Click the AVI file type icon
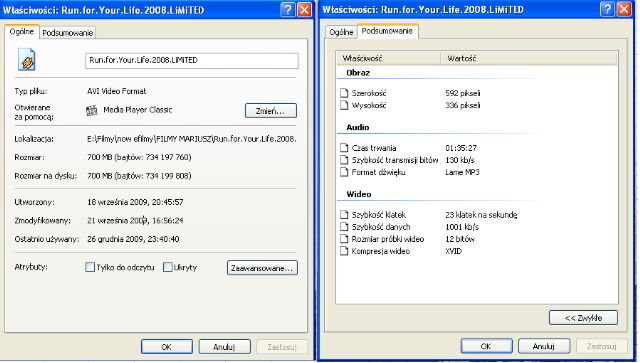 27,60
